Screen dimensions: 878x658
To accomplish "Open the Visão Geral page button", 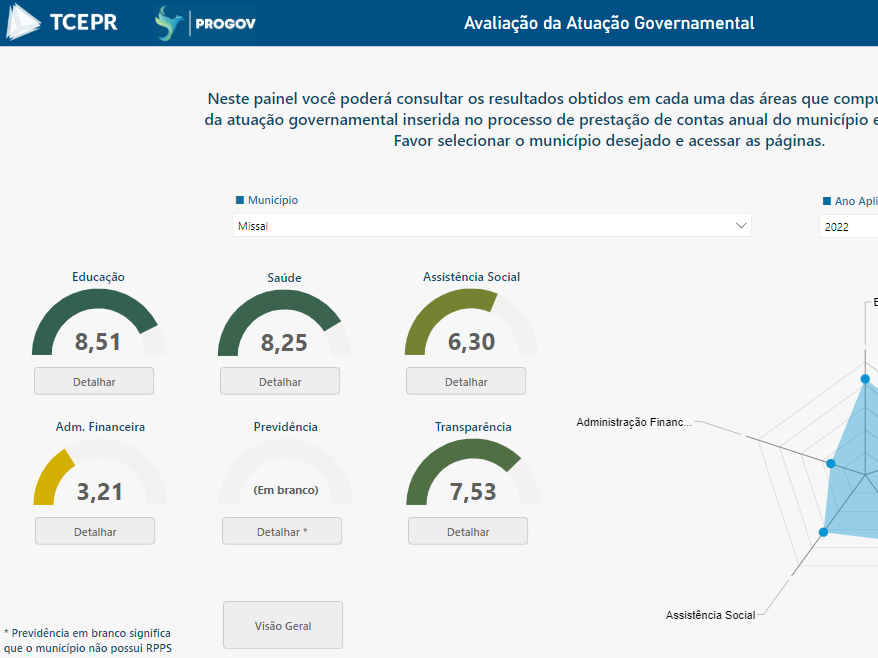I will pos(283,626).
